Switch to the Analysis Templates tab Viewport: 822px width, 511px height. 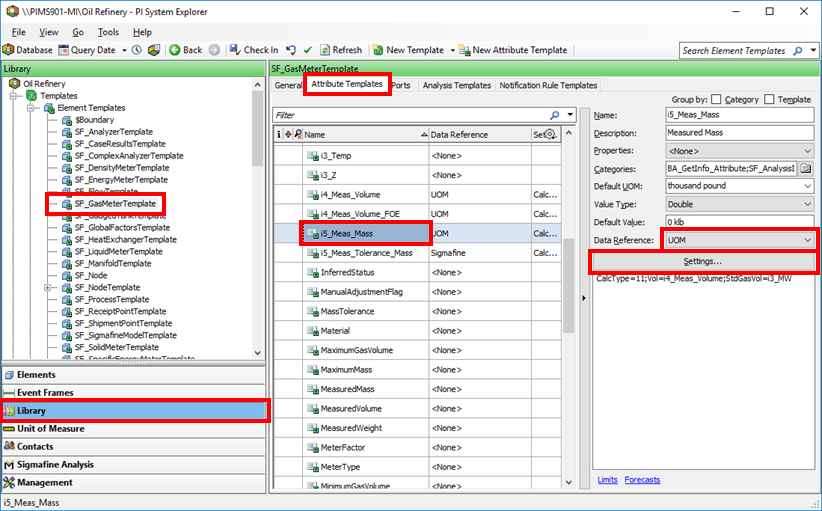(x=457, y=85)
